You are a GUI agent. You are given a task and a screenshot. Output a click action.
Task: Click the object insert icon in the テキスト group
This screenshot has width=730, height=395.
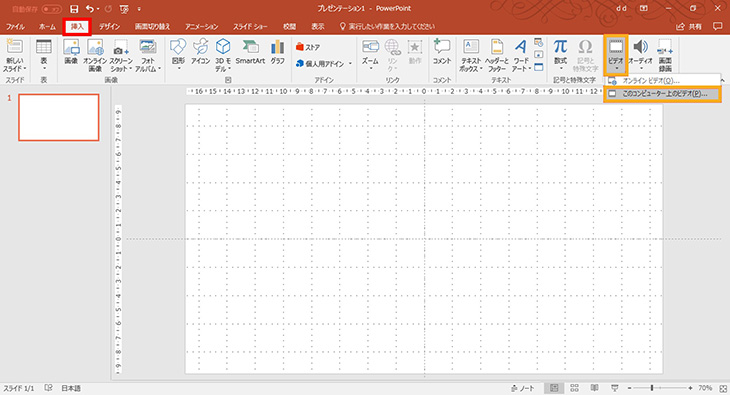539,68
